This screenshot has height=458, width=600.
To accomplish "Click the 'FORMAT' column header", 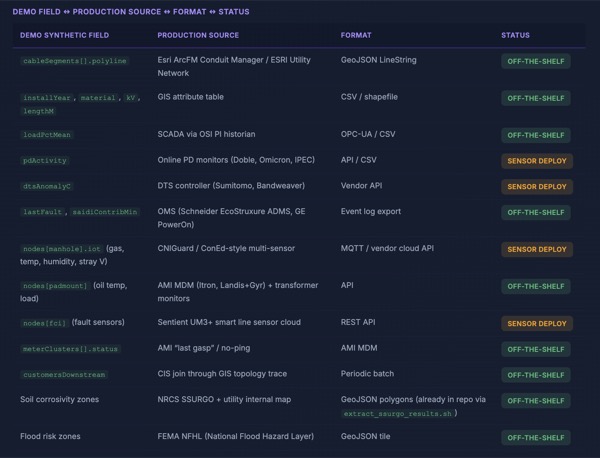I will coord(356,35).
